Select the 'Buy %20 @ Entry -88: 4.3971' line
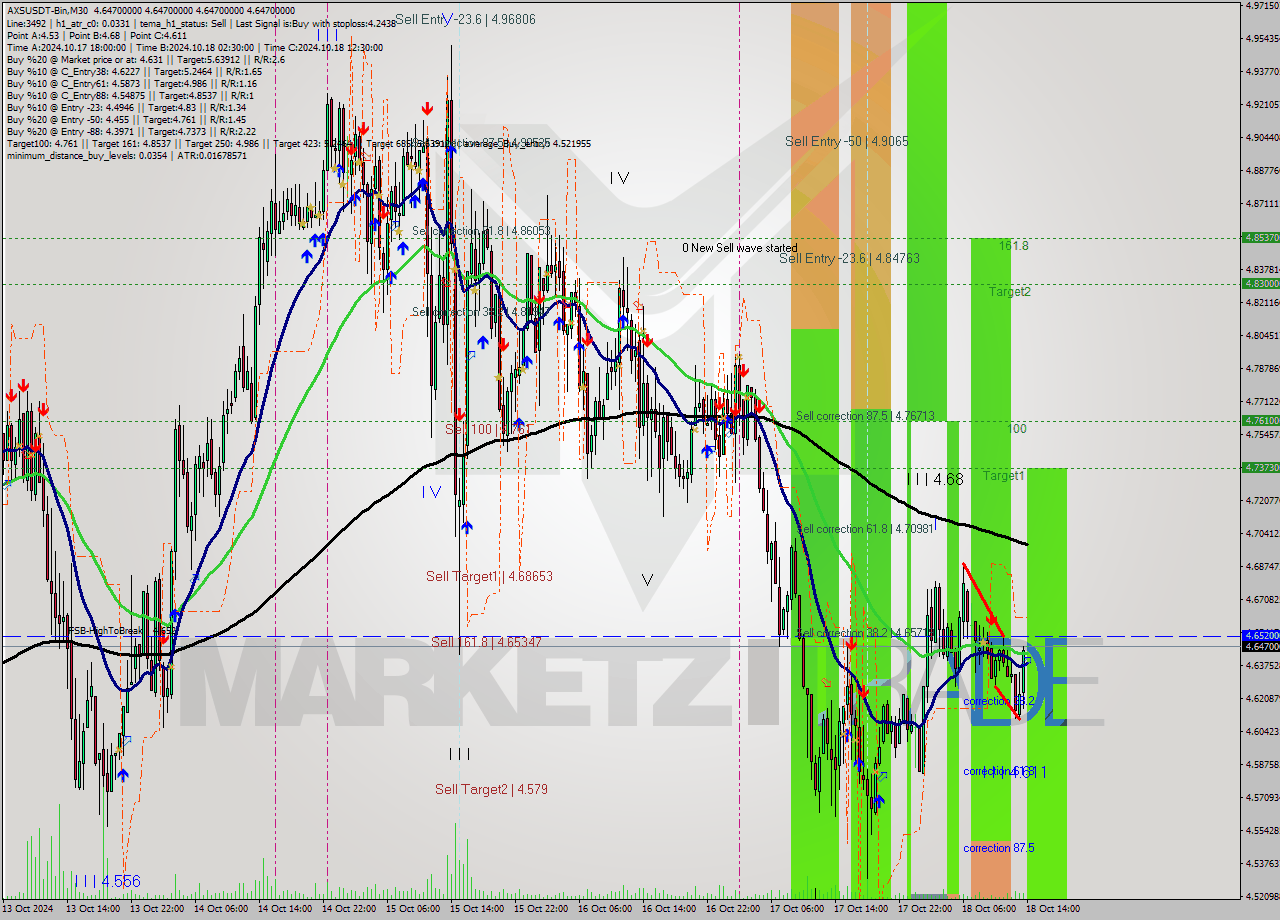Viewport: 1280px width, 920px height. (131, 131)
